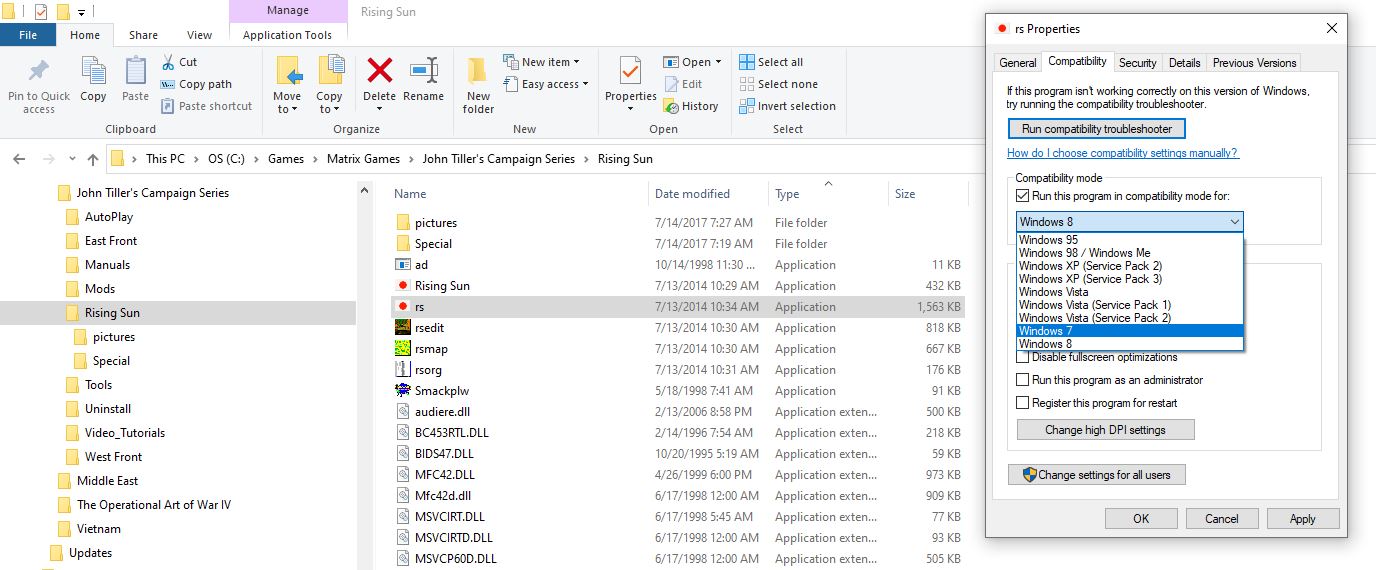Click OK in rs Properties

click(1141, 519)
